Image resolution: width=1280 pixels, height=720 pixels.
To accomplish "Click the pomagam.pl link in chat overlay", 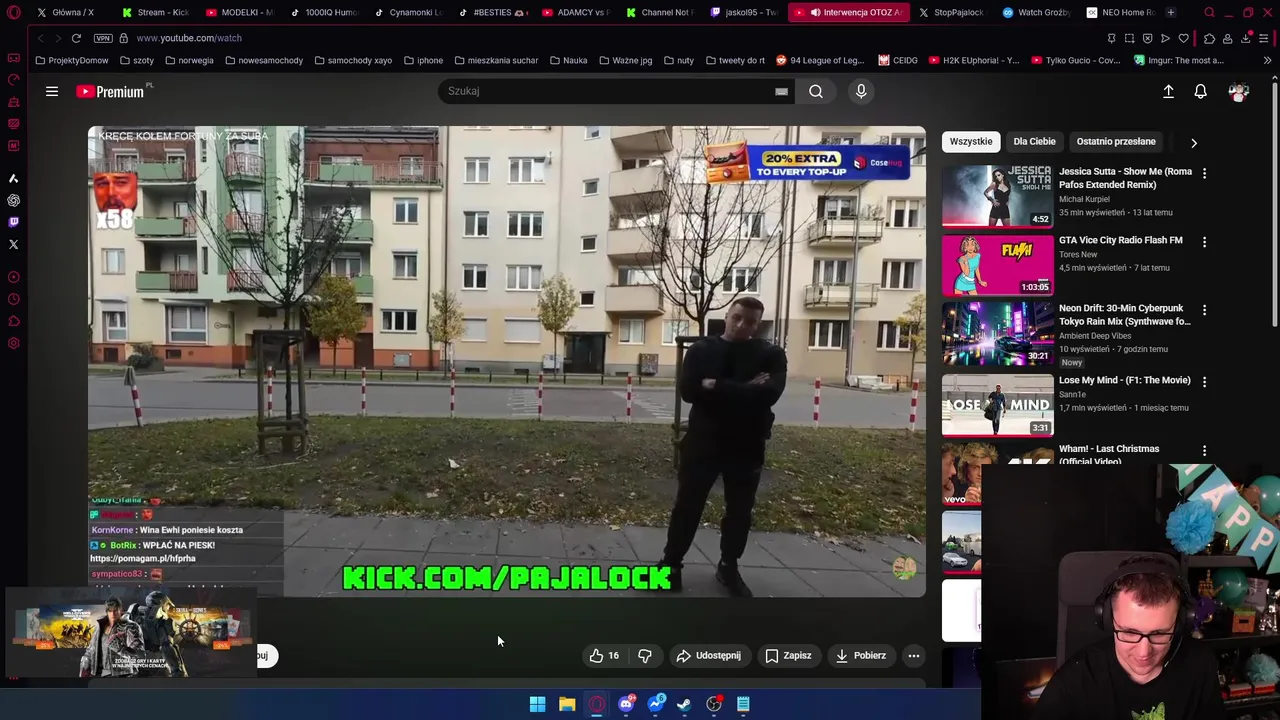I will (x=143, y=559).
